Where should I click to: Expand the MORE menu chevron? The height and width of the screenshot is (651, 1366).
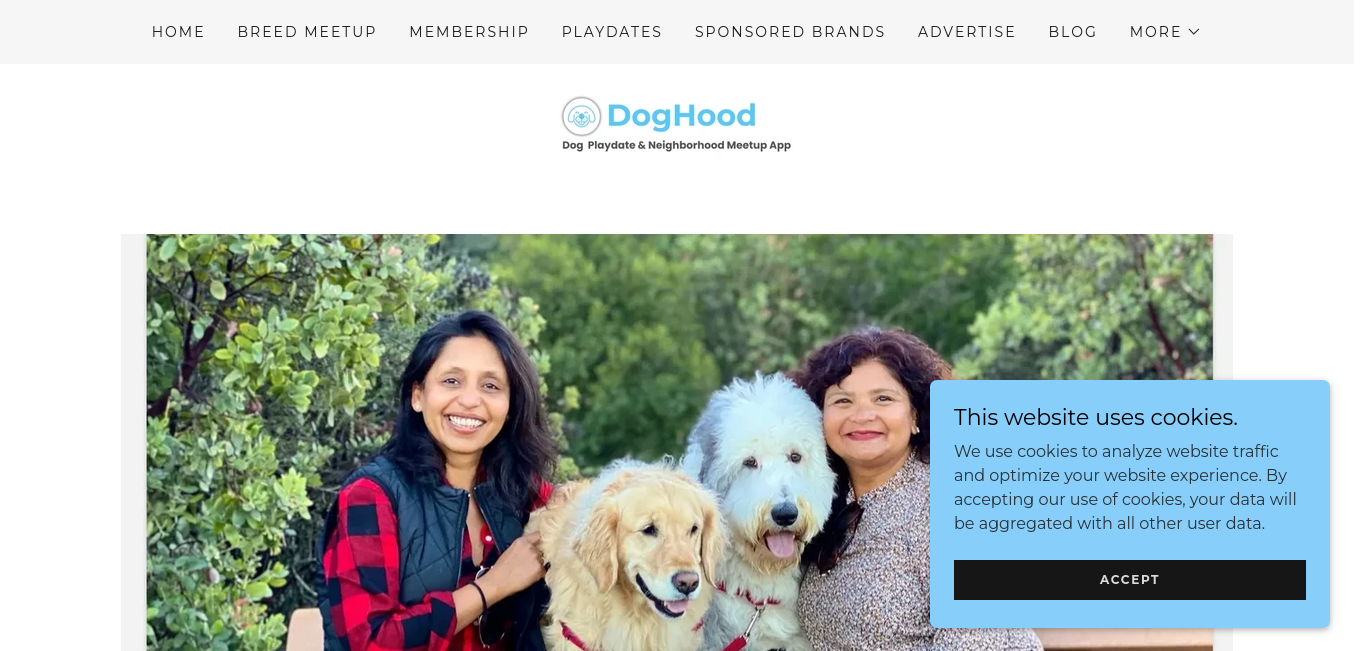(x=1194, y=32)
